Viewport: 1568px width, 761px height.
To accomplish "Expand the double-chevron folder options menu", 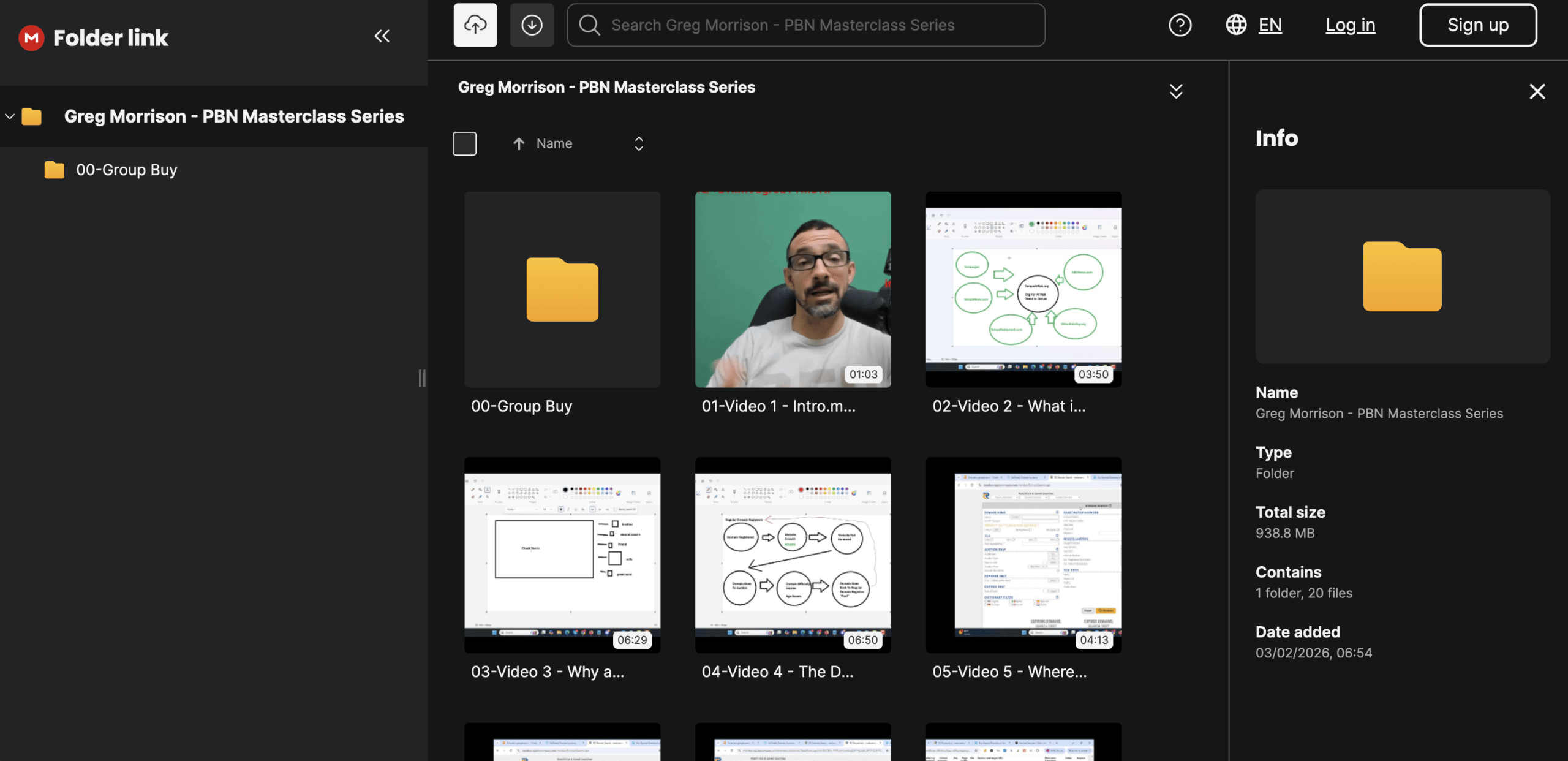I will (1175, 92).
